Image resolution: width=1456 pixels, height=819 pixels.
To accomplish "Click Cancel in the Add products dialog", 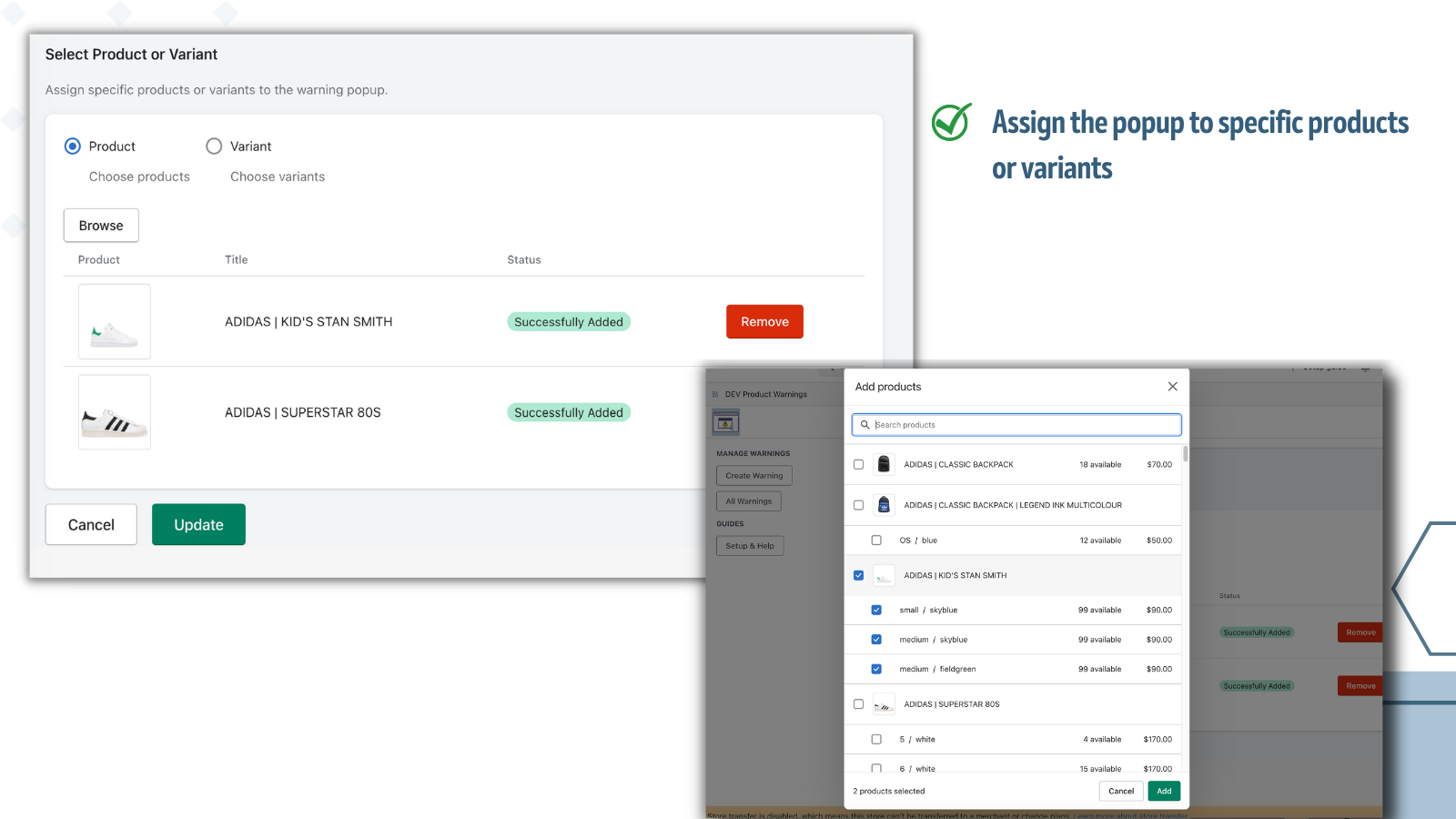I will coord(1121,791).
